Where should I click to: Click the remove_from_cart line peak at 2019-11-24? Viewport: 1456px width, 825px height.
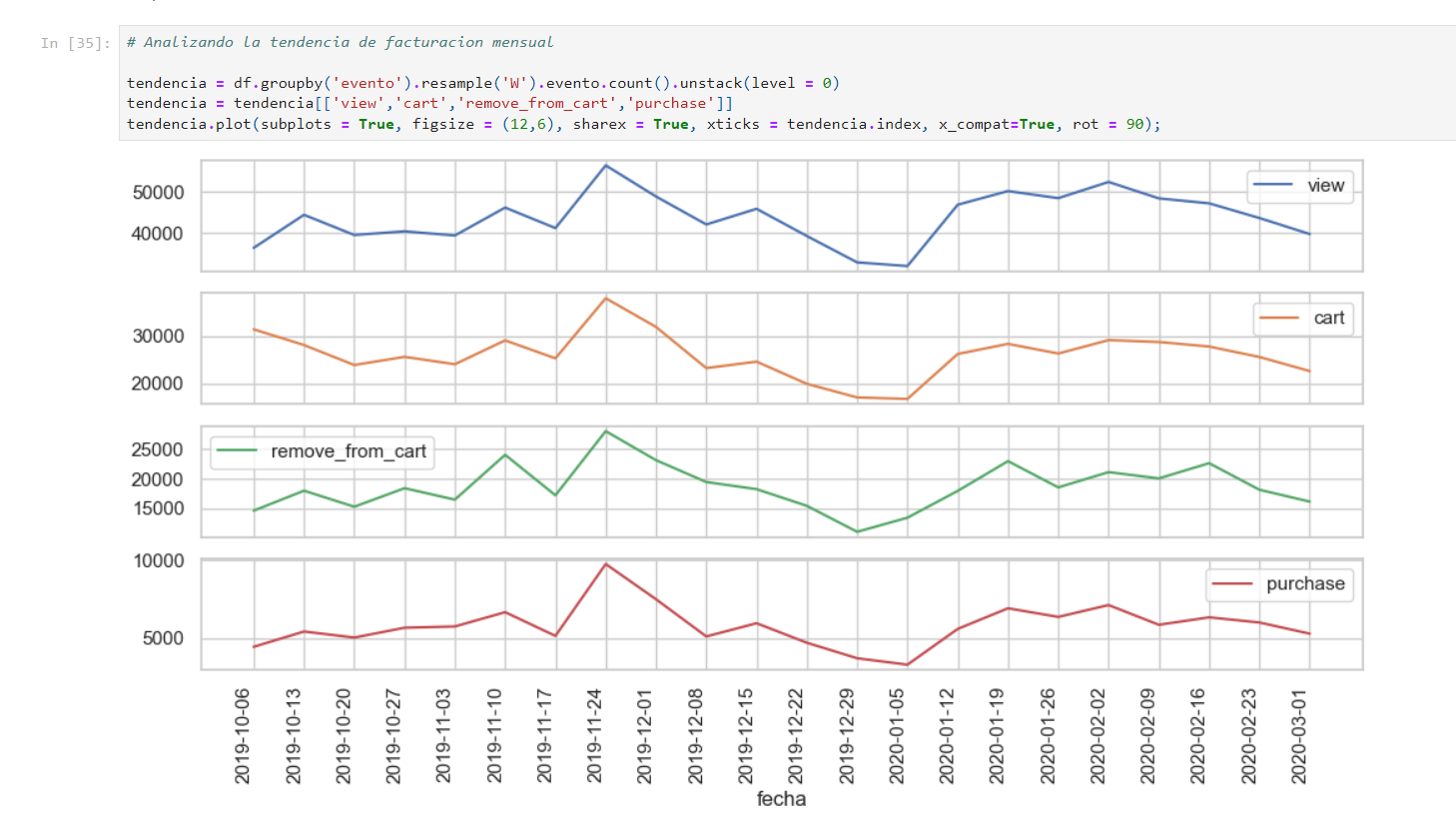pos(606,431)
